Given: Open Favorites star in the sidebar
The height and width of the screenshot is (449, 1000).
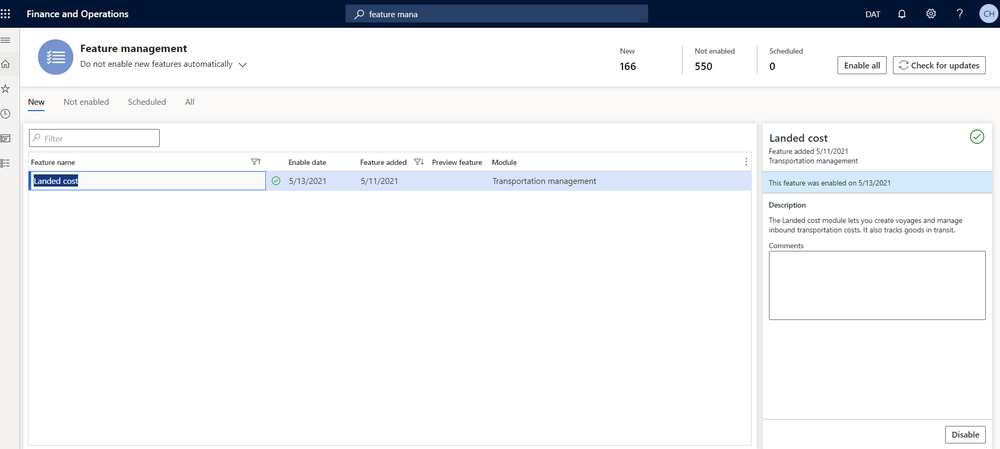Looking at the screenshot, I should click(6, 89).
